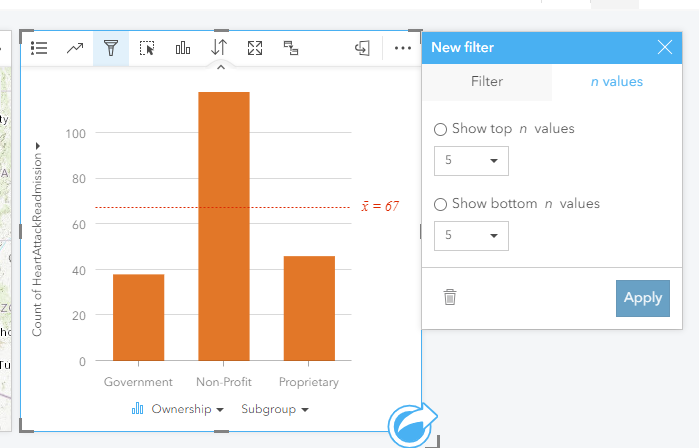This screenshot has width=699, height=448.
Task: Open the legend list icon
Action: coord(40,48)
